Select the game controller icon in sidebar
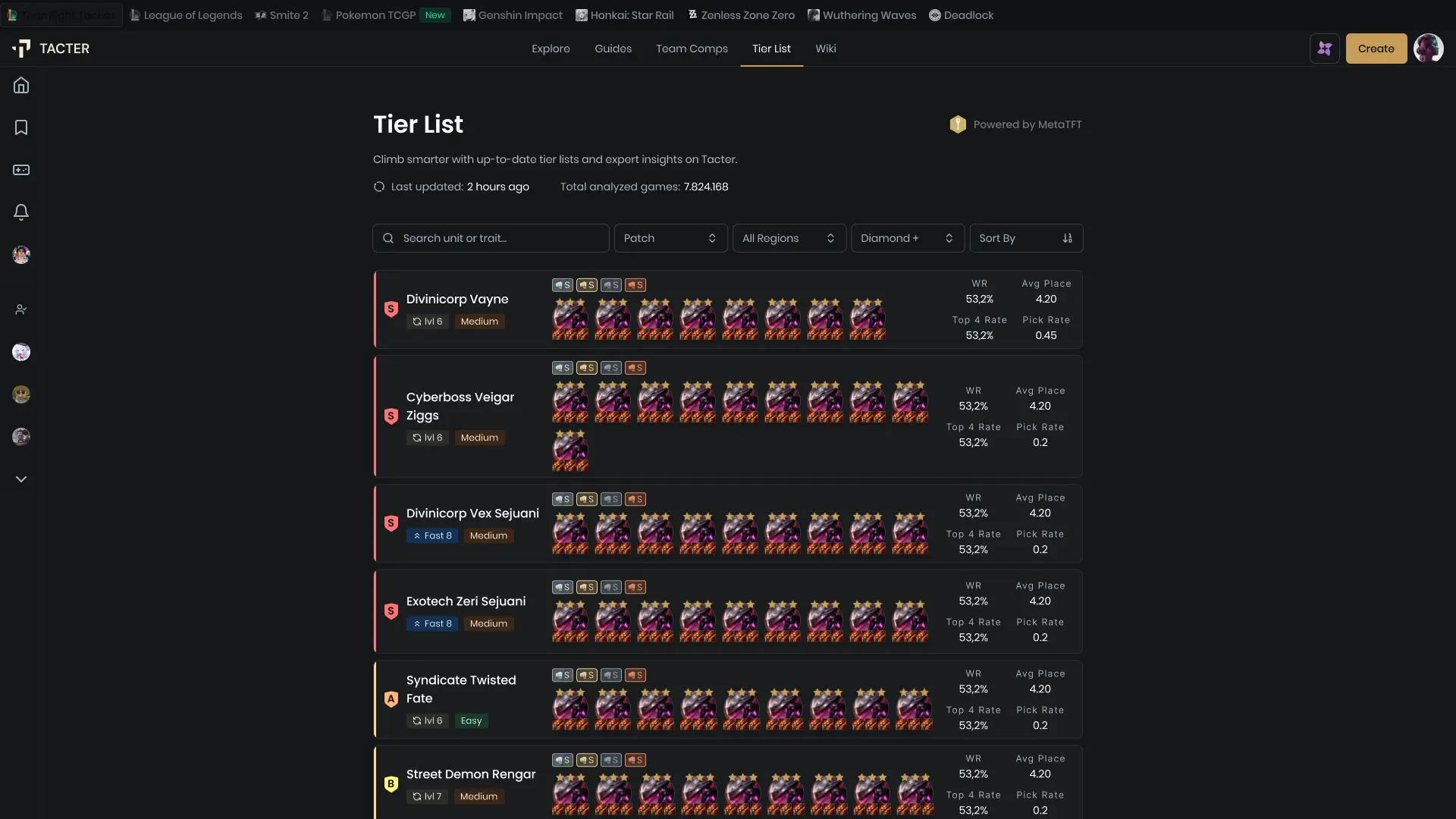1456x819 pixels. (x=21, y=170)
